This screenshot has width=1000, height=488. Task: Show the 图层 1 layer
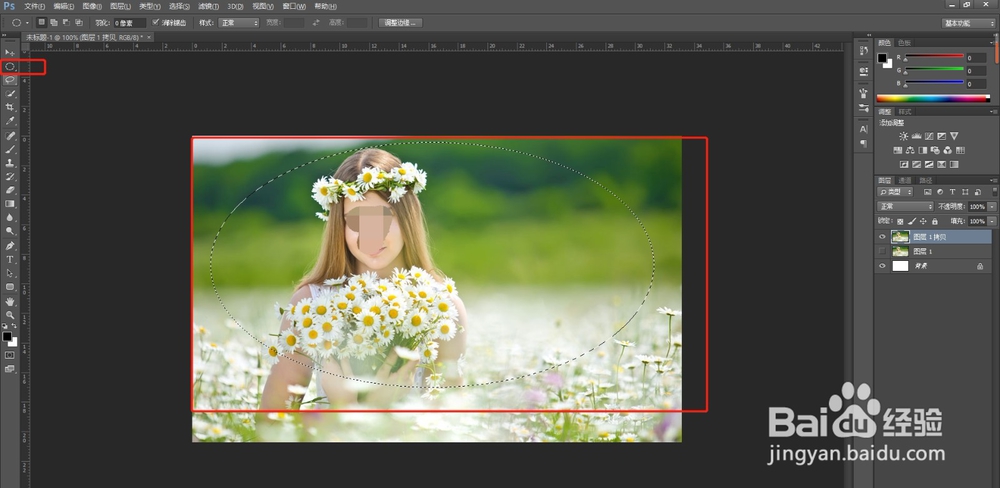[882, 252]
